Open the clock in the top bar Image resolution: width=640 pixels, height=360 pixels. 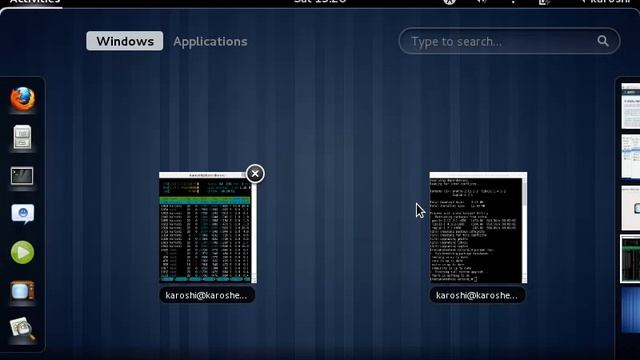coord(320,2)
